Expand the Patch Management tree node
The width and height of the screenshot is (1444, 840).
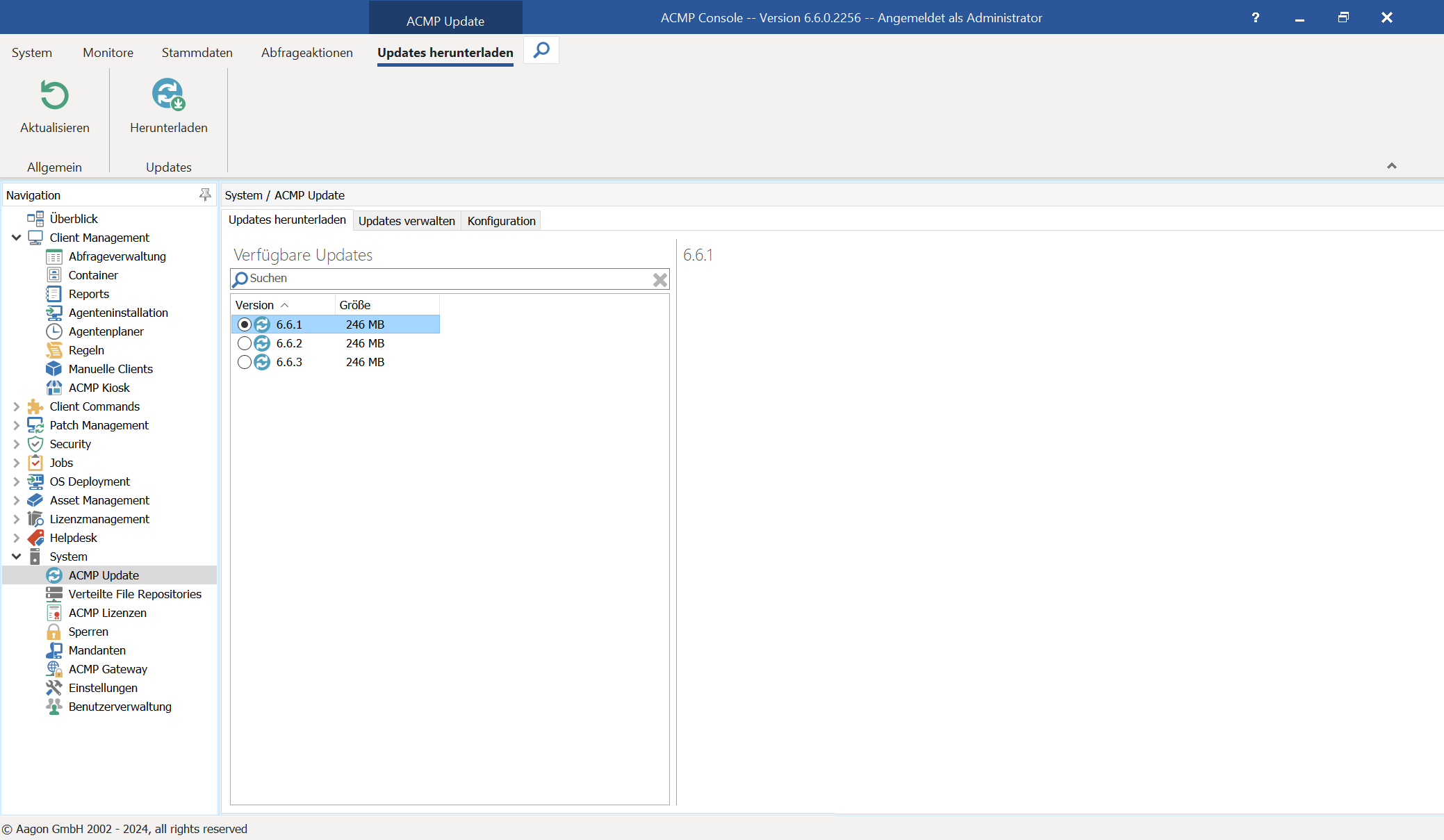[17, 425]
